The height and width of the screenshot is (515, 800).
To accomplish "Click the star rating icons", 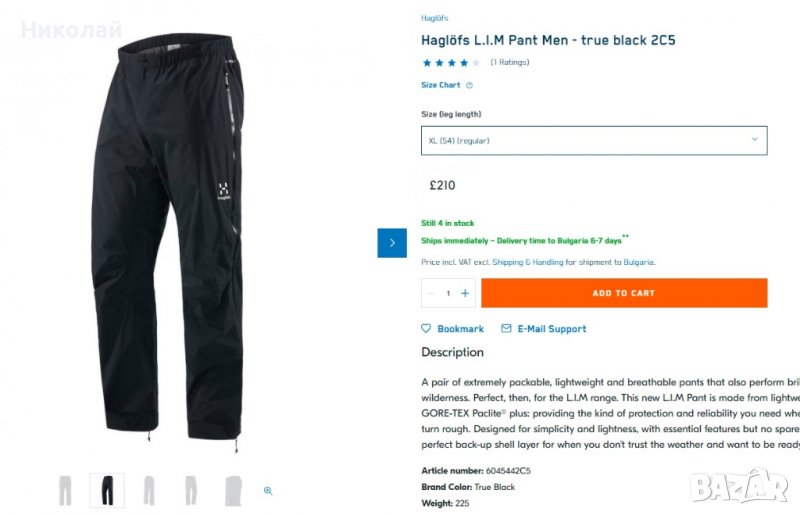I will [451, 63].
